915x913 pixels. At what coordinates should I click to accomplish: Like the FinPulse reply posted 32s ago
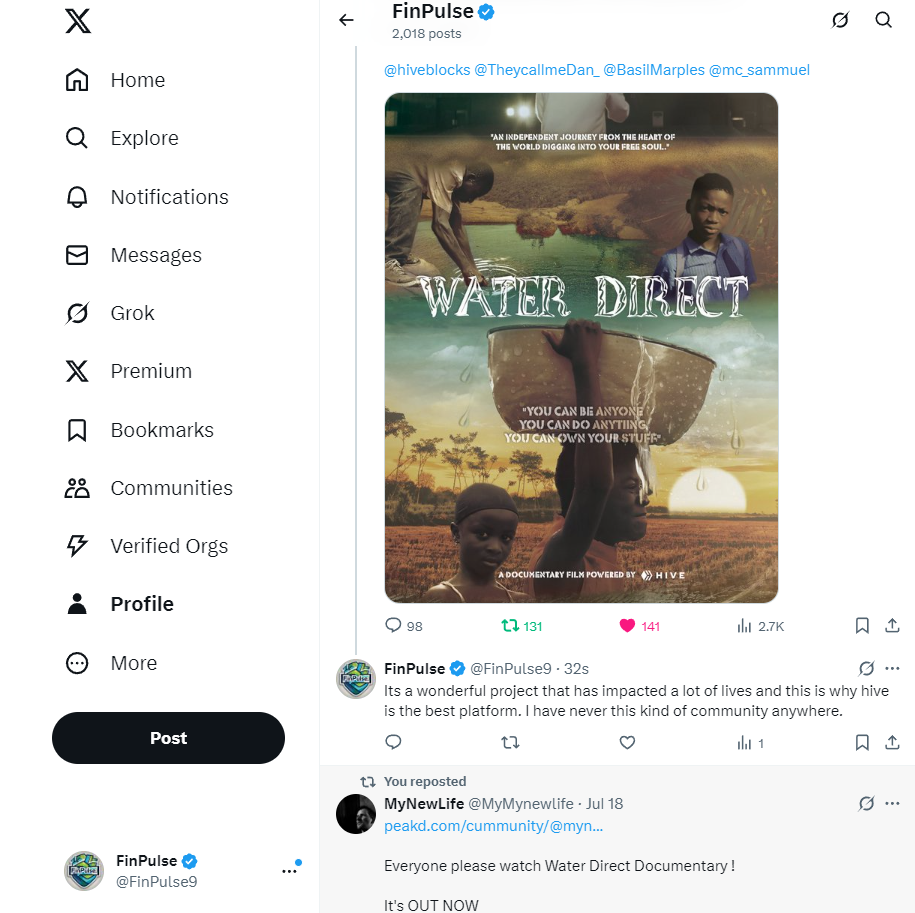click(x=627, y=742)
